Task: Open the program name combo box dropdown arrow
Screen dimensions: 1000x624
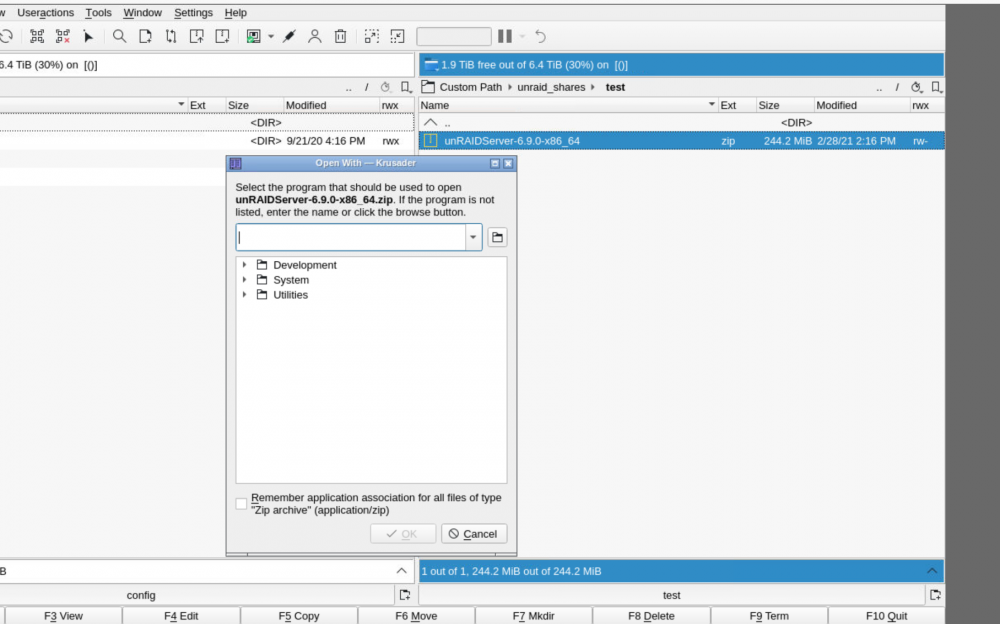Action: click(473, 237)
